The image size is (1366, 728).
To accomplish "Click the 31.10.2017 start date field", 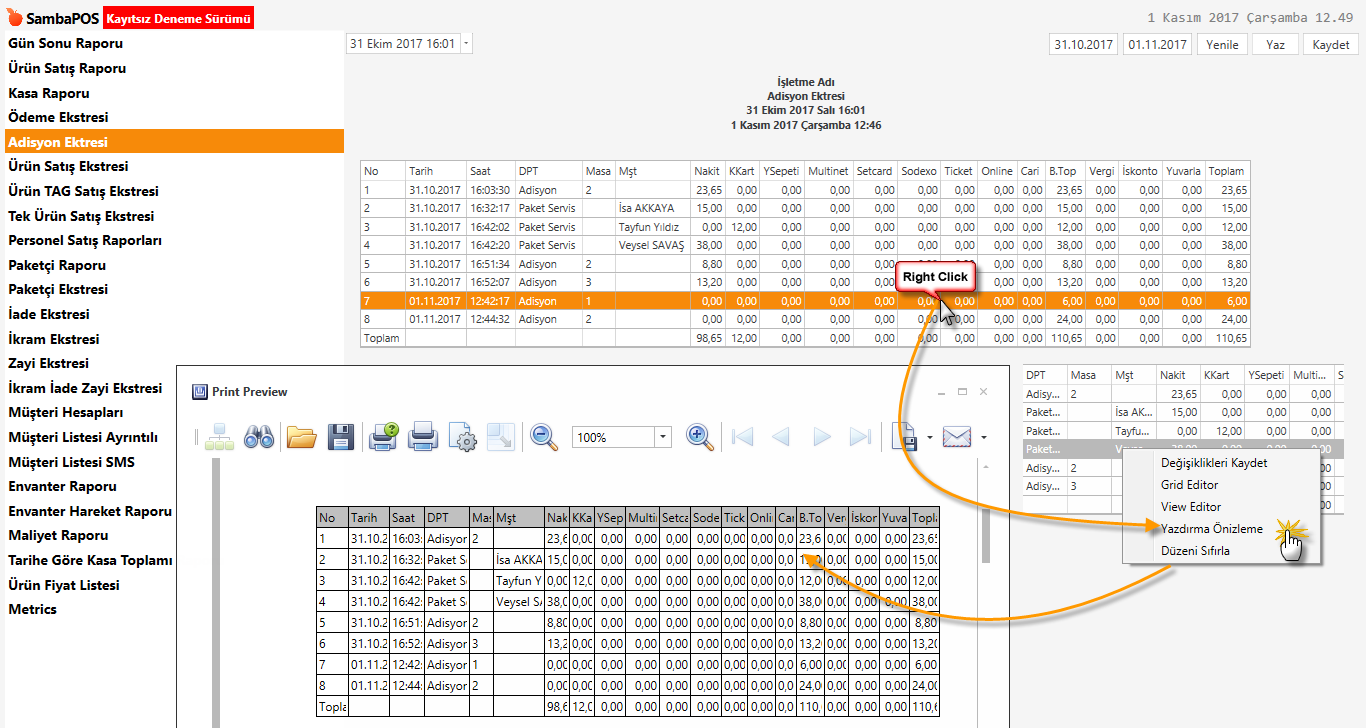I will click(1084, 44).
